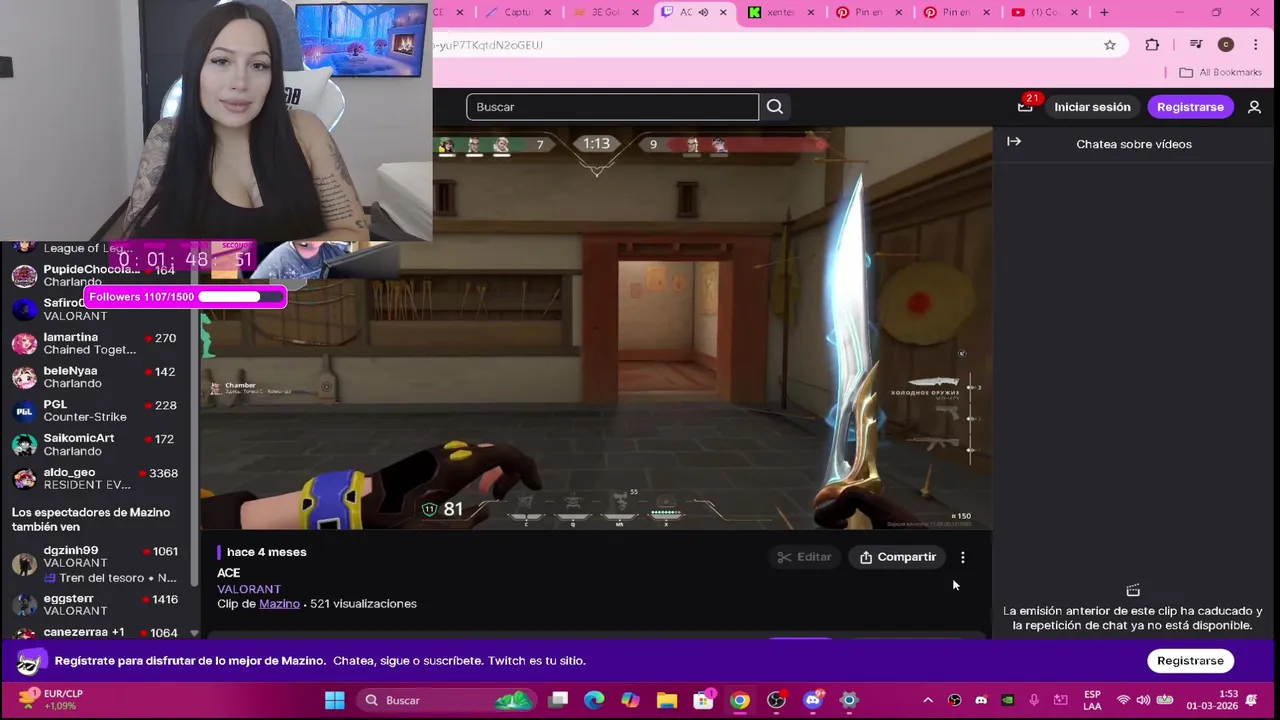Open network Wi-Fi tray icon
Image resolution: width=1280 pixels, height=720 pixels.
pyautogui.click(x=1123, y=700)
